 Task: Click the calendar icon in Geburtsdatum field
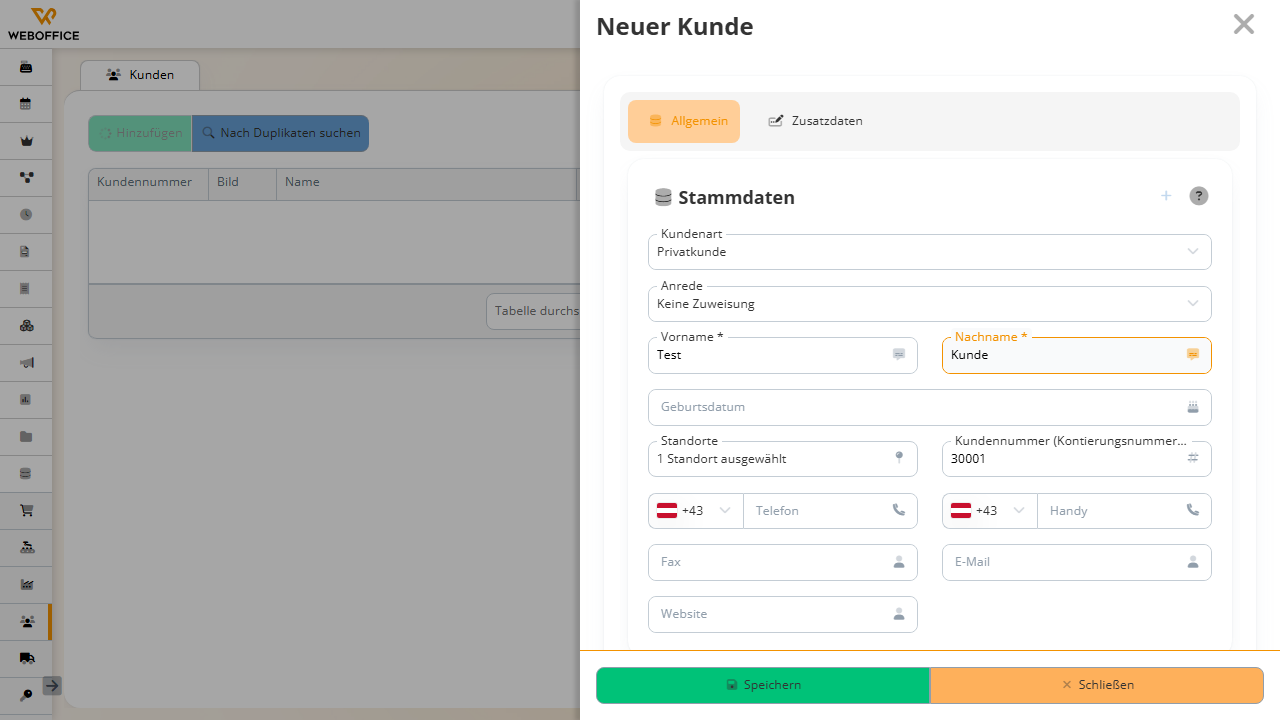(x=1192, y=407)
